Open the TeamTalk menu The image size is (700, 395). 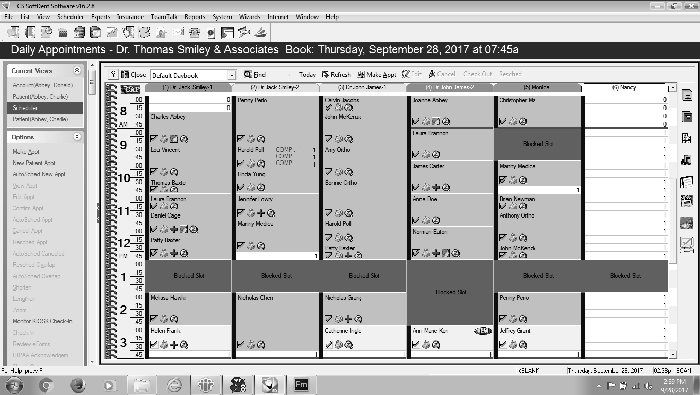pyautogui.click(x=164, y=17)
